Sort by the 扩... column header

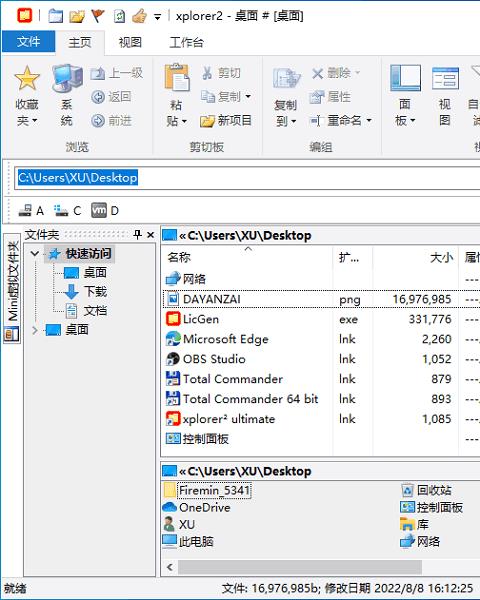(352, 257)
